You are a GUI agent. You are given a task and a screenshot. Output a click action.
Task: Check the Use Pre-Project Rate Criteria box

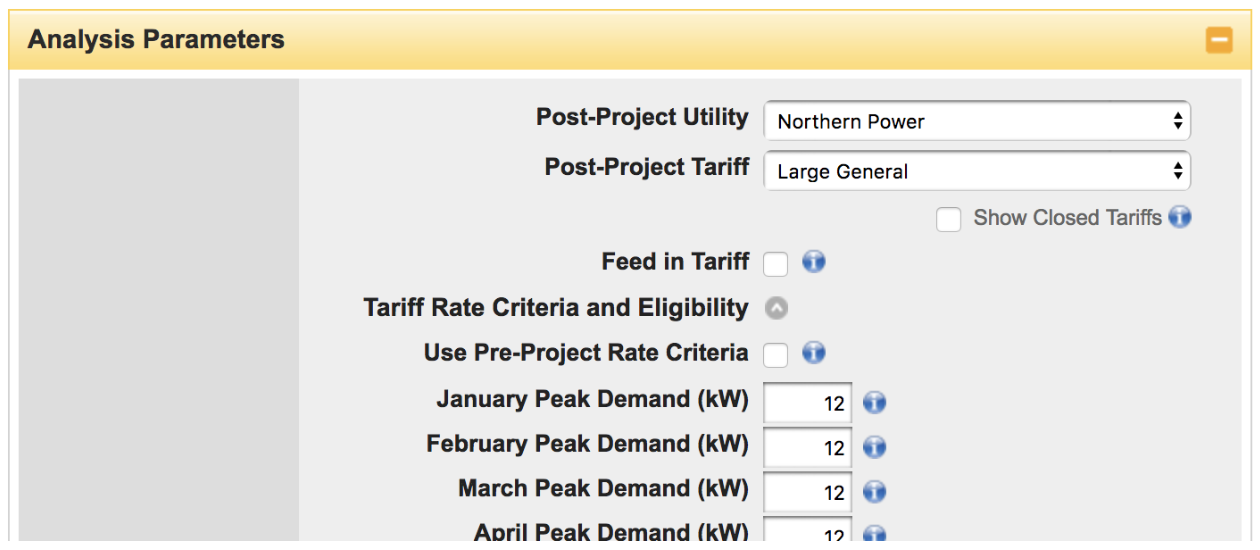[x=776, y=354]
